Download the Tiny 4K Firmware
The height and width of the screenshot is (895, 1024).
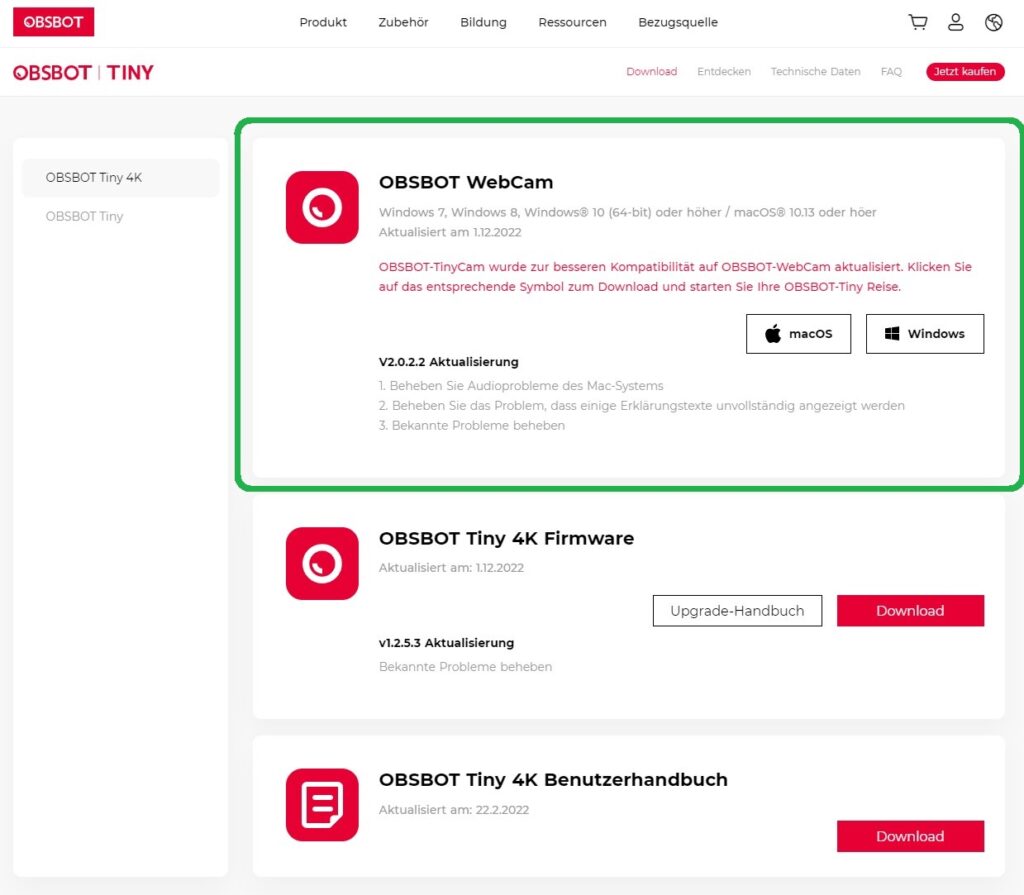tap(910, 610)
